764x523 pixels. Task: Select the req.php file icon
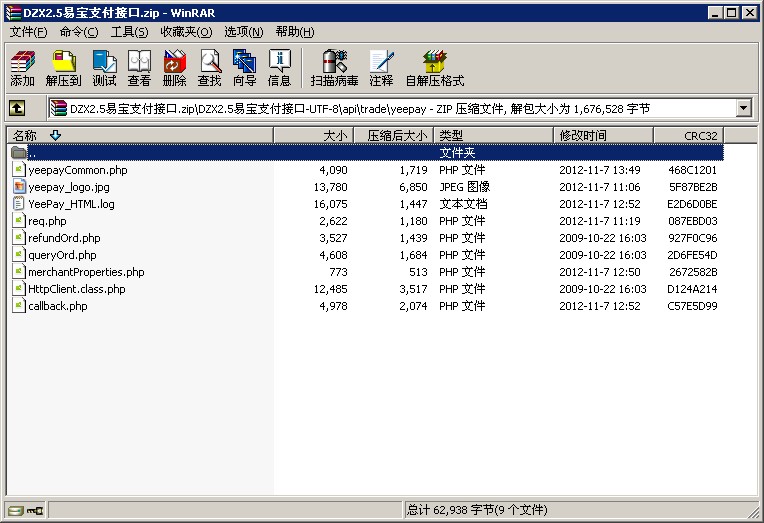tap(19, 221)
